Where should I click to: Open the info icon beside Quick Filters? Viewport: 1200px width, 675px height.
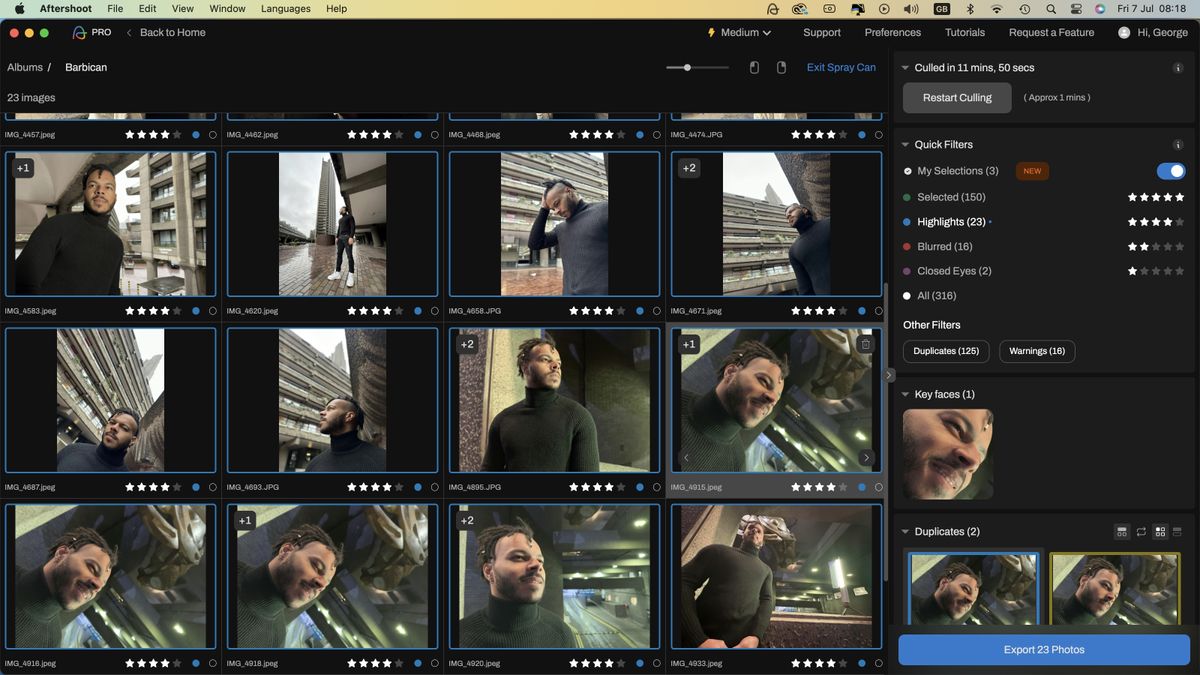click(x=1176, y=144)
